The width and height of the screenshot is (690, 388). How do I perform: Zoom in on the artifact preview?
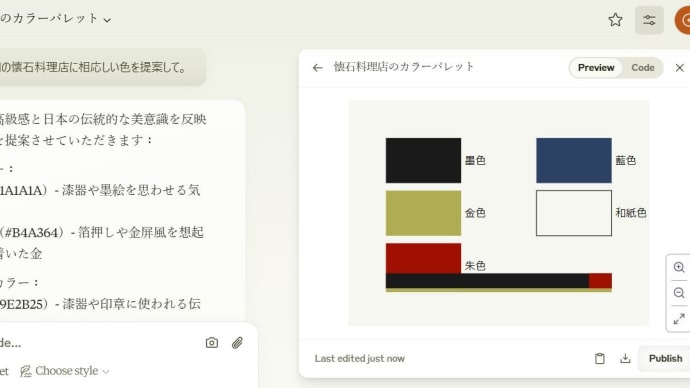coord(679,267)
